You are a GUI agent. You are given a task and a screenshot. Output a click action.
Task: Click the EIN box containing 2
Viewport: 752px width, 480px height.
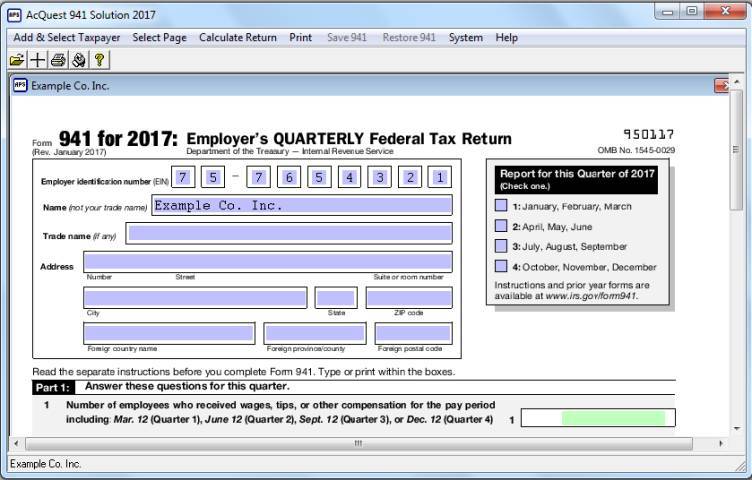tap(410, 177)
